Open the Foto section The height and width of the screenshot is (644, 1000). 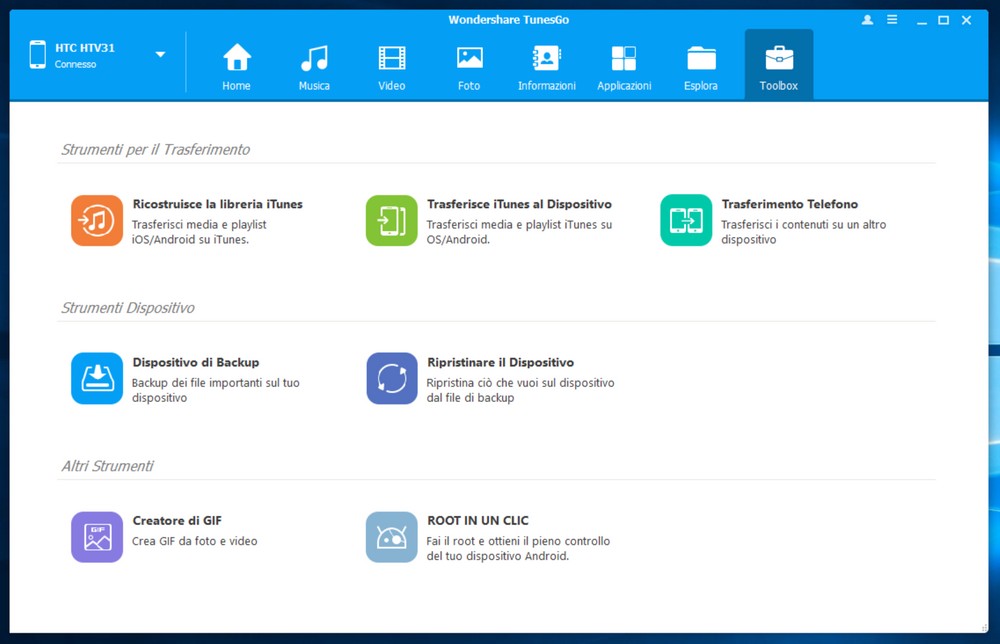pos(469,66)
